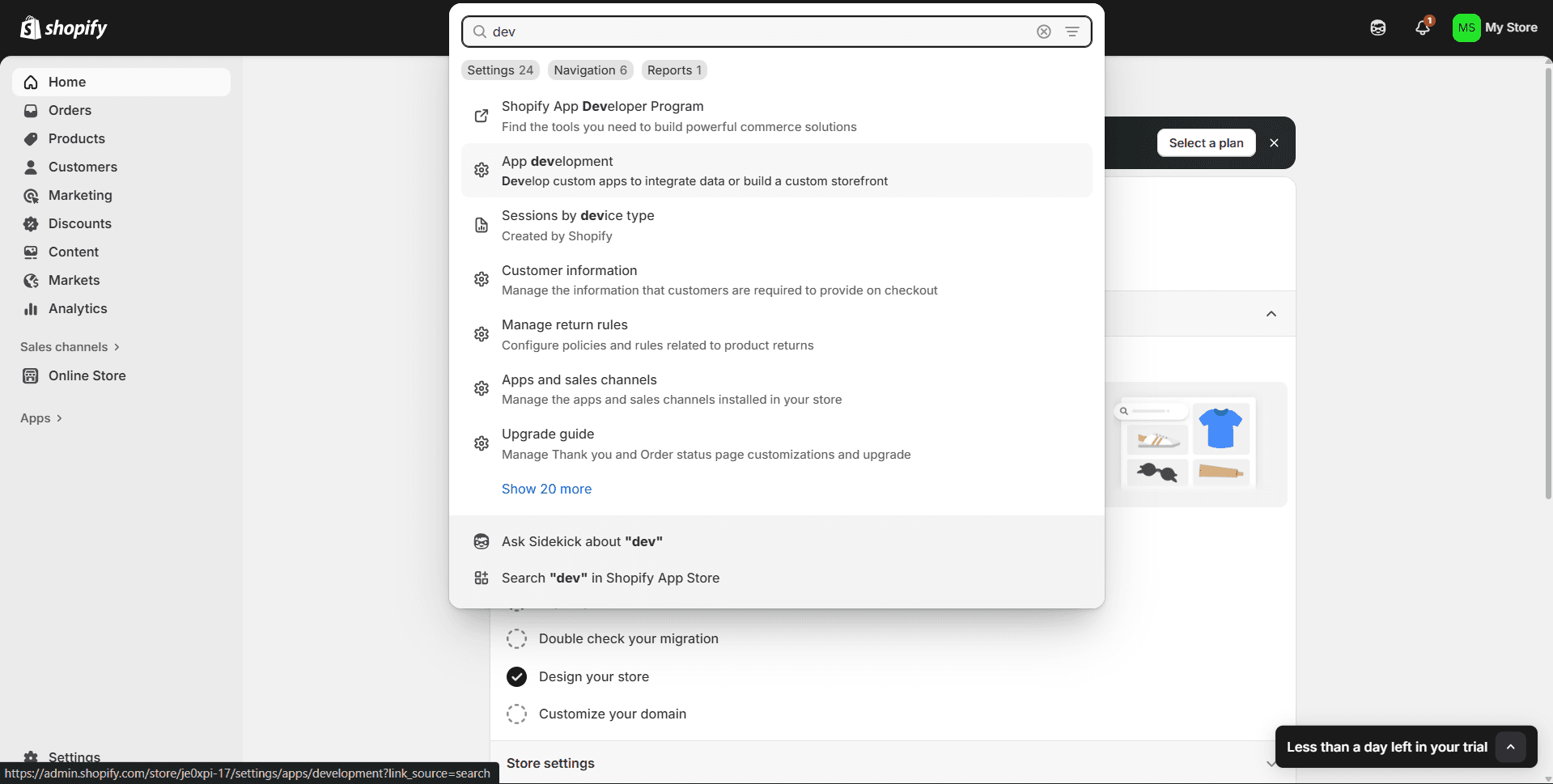Image resolution: width=1553 pixels, height=784 pixels.
Task: Search dev in Shopify App Store
Action: tap(777, 578)
